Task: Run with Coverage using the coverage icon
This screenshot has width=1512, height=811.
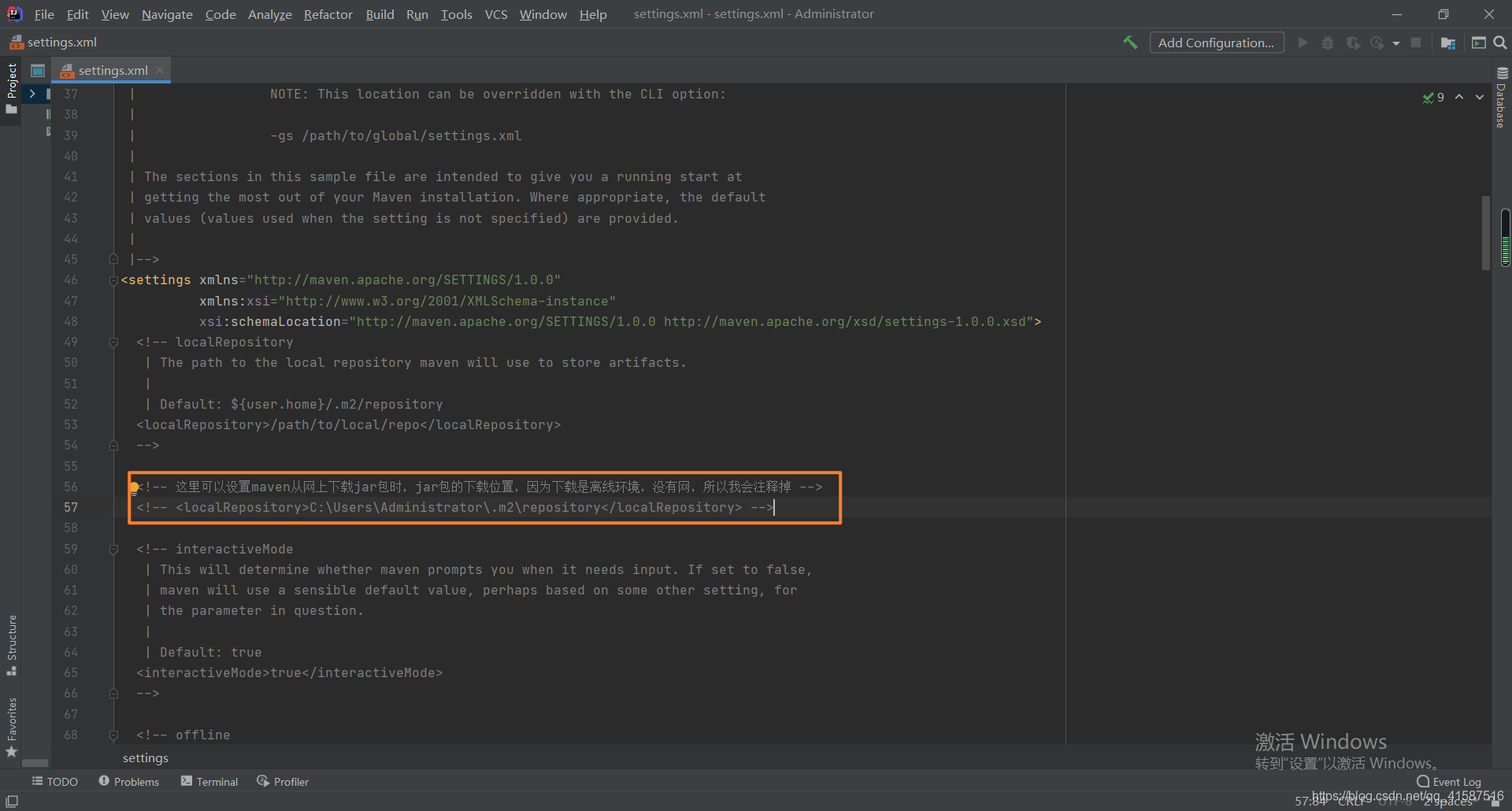Action: point(1354,42)
